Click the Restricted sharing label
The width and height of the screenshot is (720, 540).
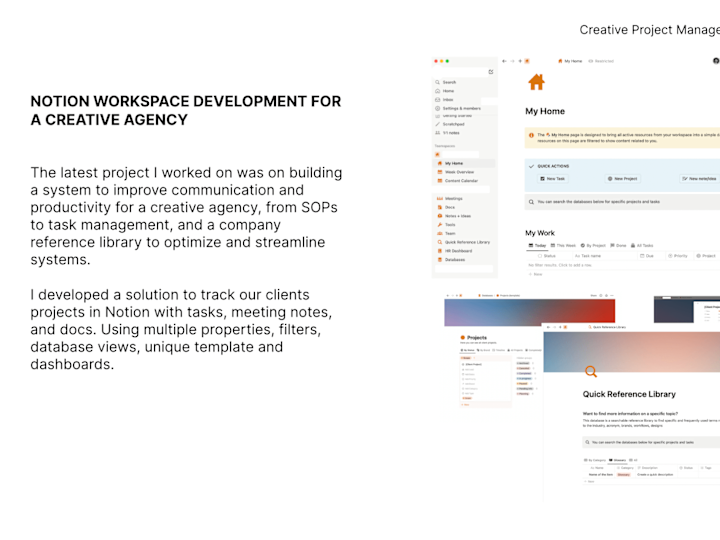pyautogui.click(x=601, y=61)
